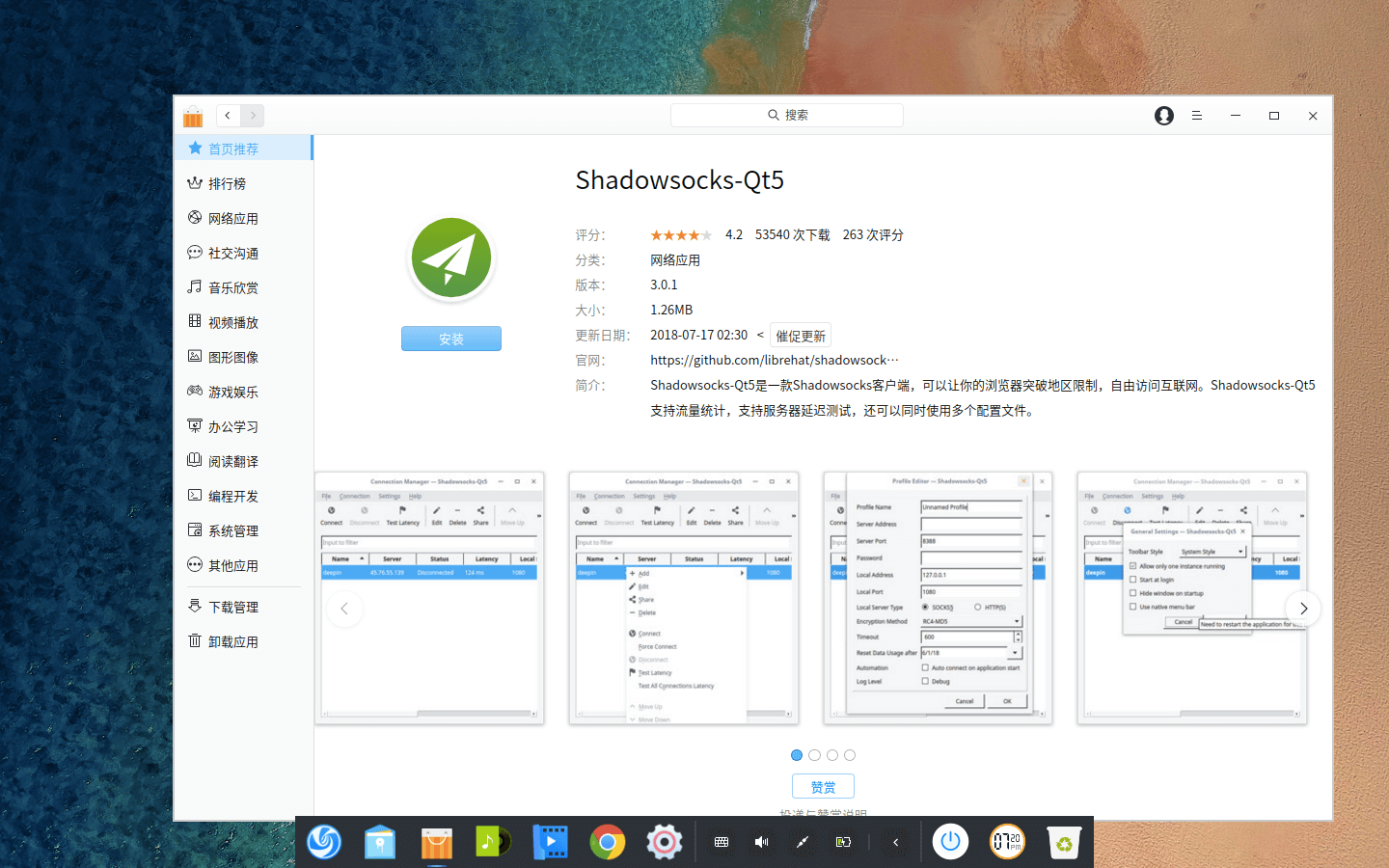The width and height of the screenshot is (1389, 868).
Task: Open second screenshot with context menu
Action: [x=684, y=598]
